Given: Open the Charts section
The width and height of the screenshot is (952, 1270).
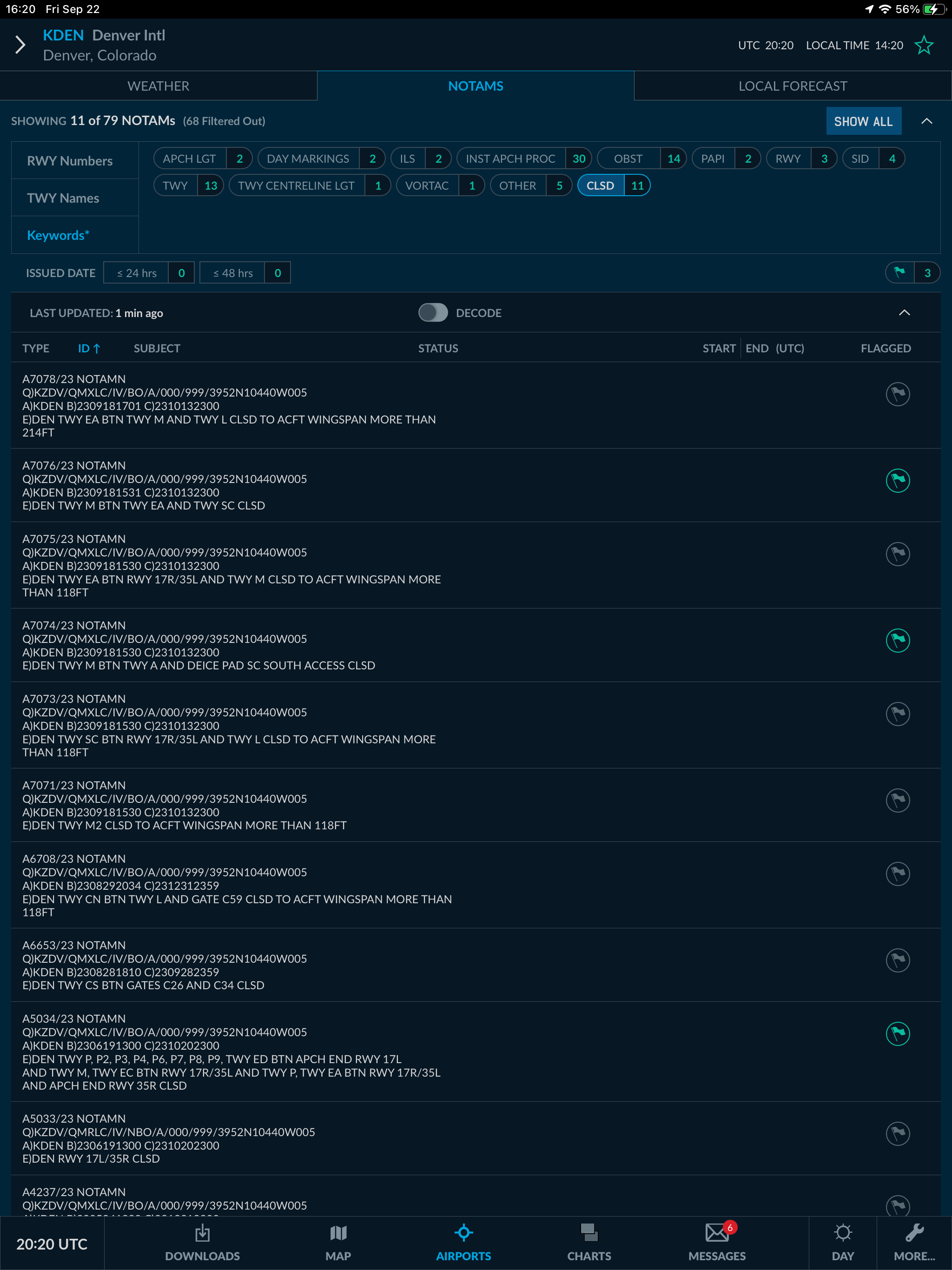Looking at the screenshot, I should [x=589, y=1241].
